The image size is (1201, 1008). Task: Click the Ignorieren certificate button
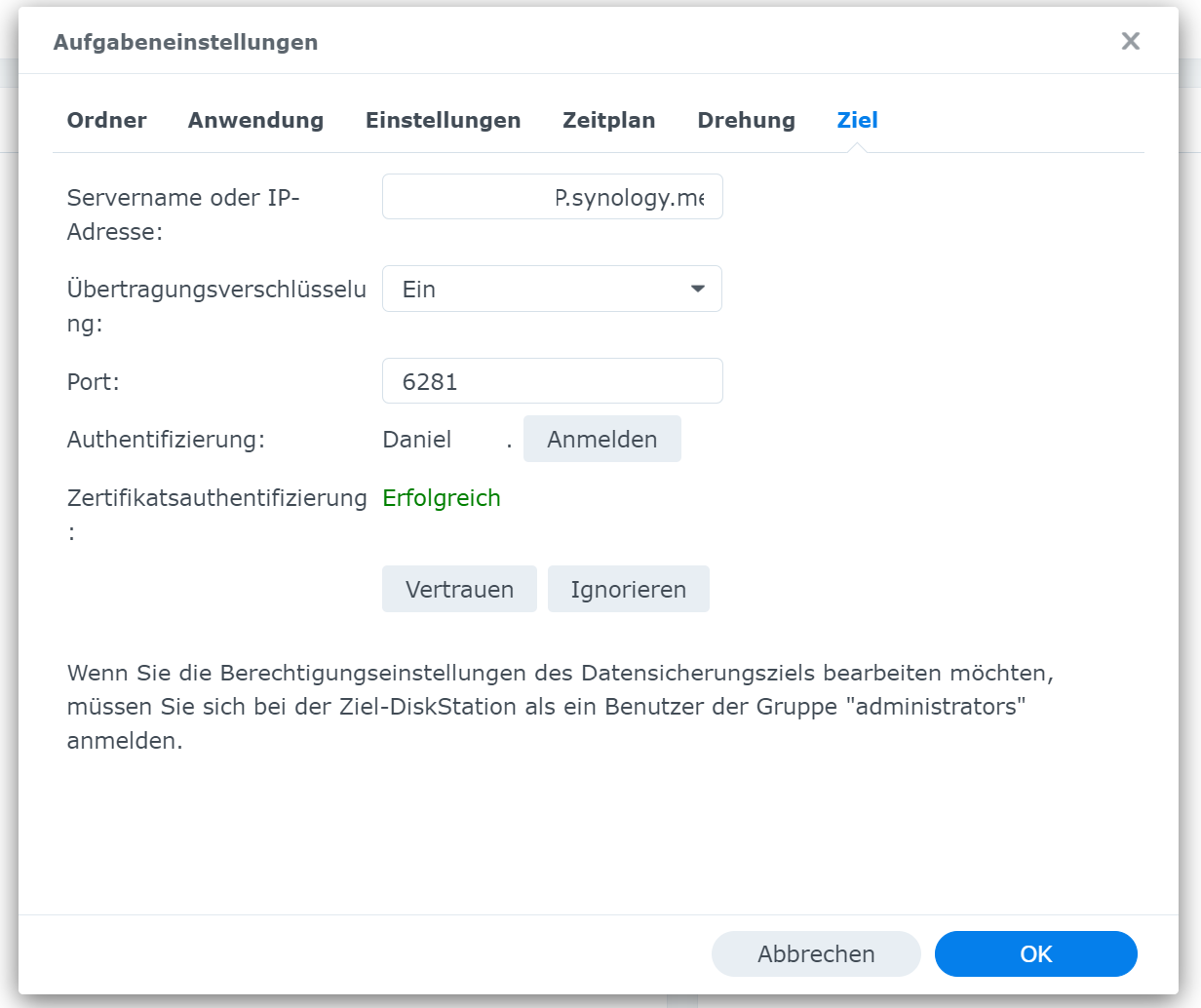(628, 590)
